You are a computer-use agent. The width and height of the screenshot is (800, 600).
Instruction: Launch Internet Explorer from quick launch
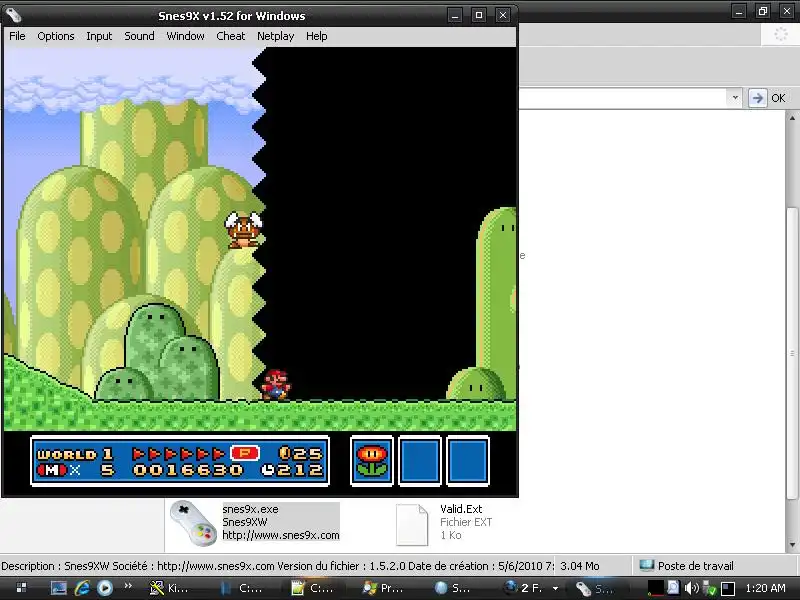click(82, 588)
